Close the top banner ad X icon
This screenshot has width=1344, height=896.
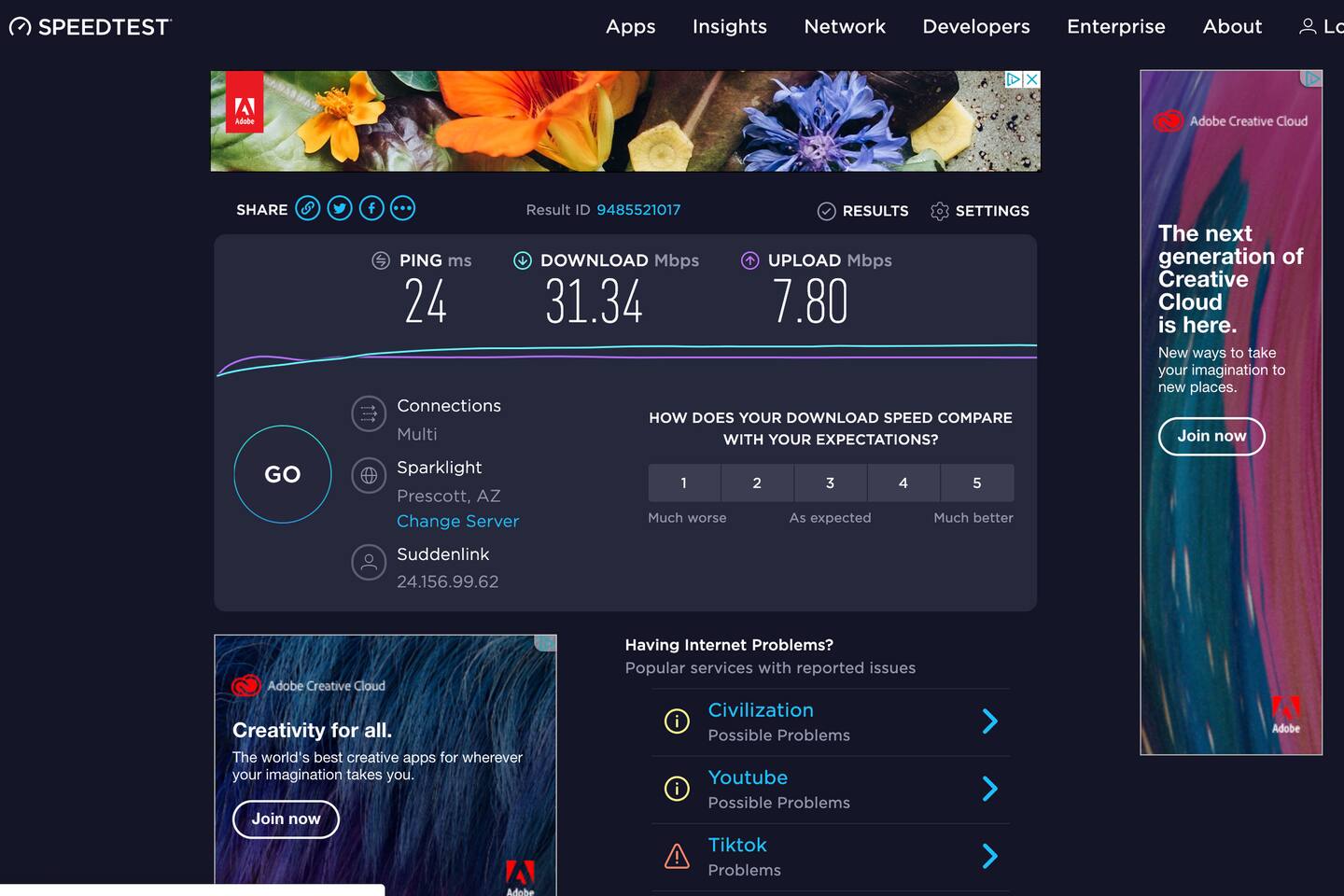(1031, 80)
